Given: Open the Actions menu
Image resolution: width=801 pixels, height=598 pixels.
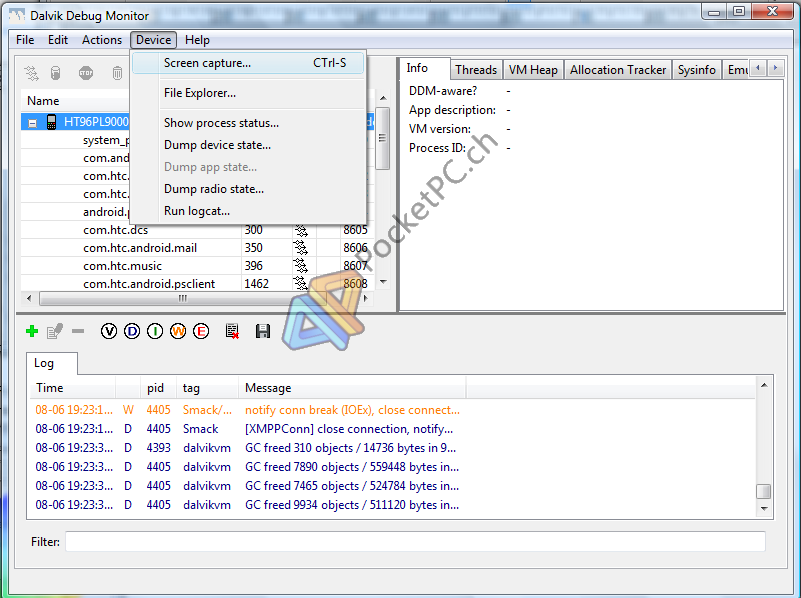Looking at the screenshot, I should pos(102,40).
